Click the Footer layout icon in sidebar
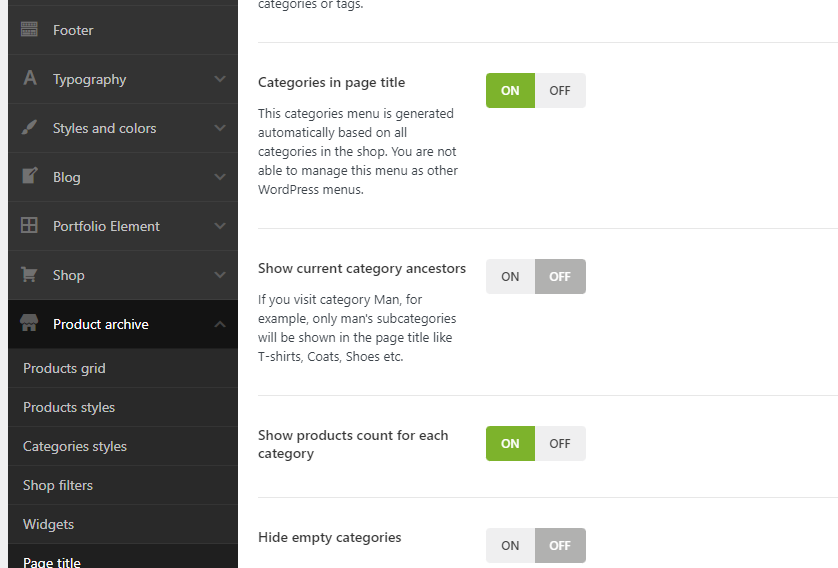 [30, 30]
